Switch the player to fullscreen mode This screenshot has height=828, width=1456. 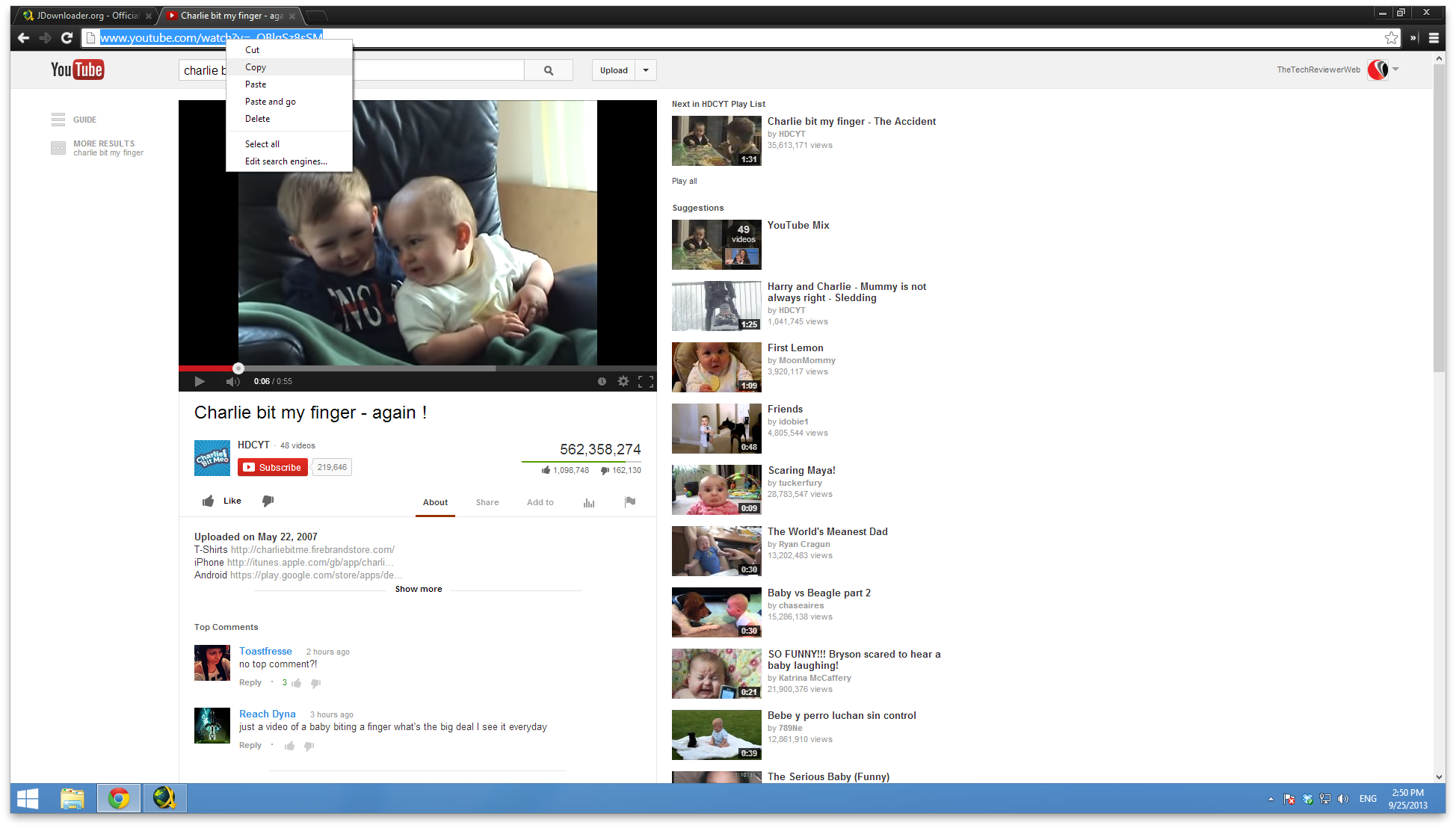coord(645,381)
